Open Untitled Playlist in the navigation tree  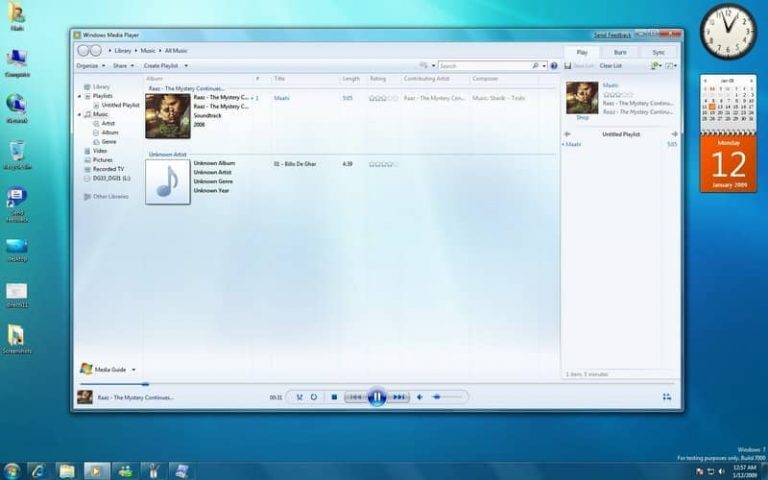tap(120, 105)
